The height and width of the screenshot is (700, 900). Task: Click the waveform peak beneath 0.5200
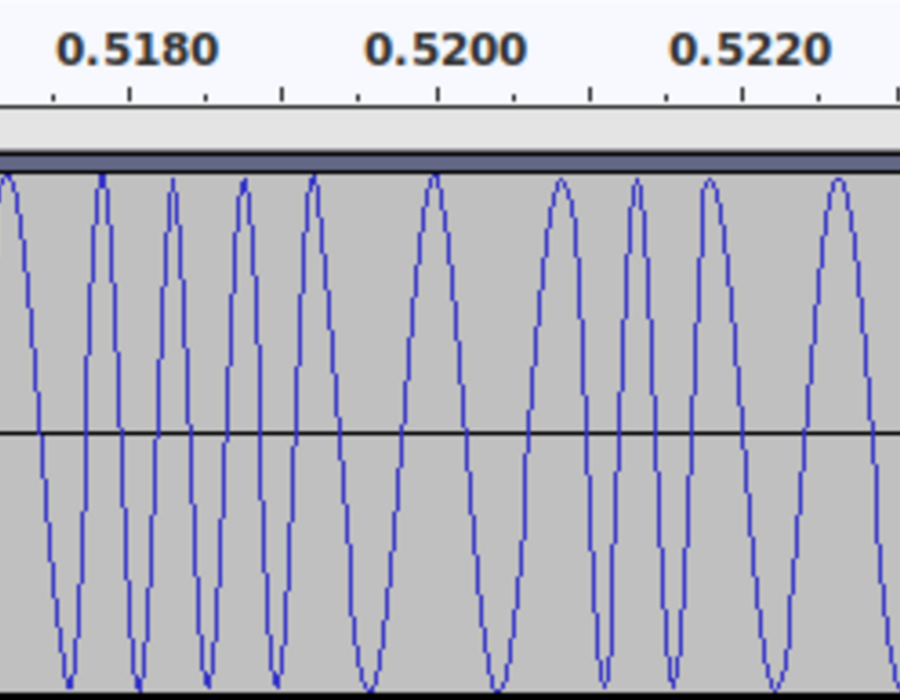tap(435, 178)
